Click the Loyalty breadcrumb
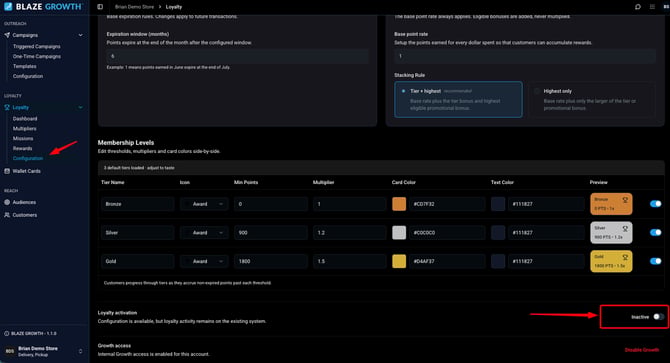 point(173,7)
